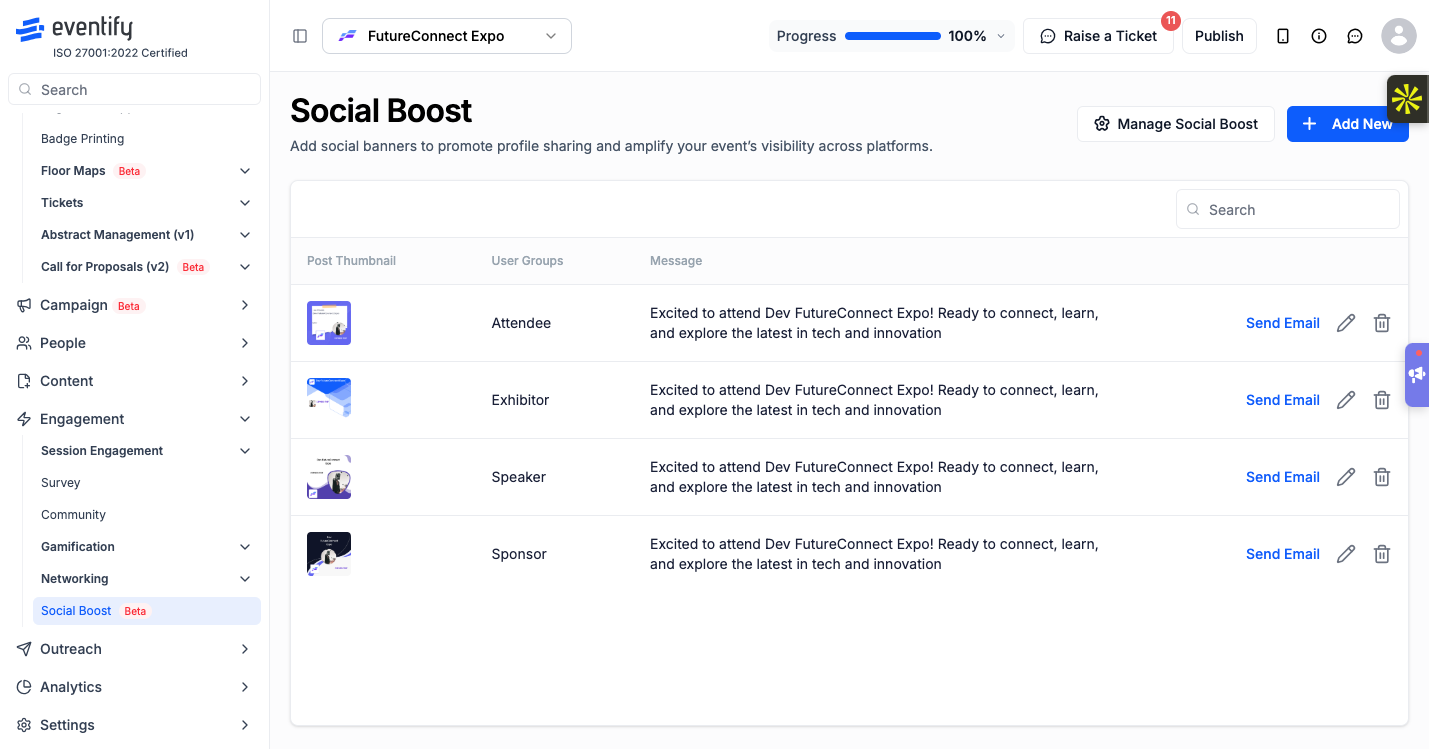The height and width of the screenshot is (749, 1429).
Task: Open the Exhibitor post thumbnail
Action: (x=329, y=400)
